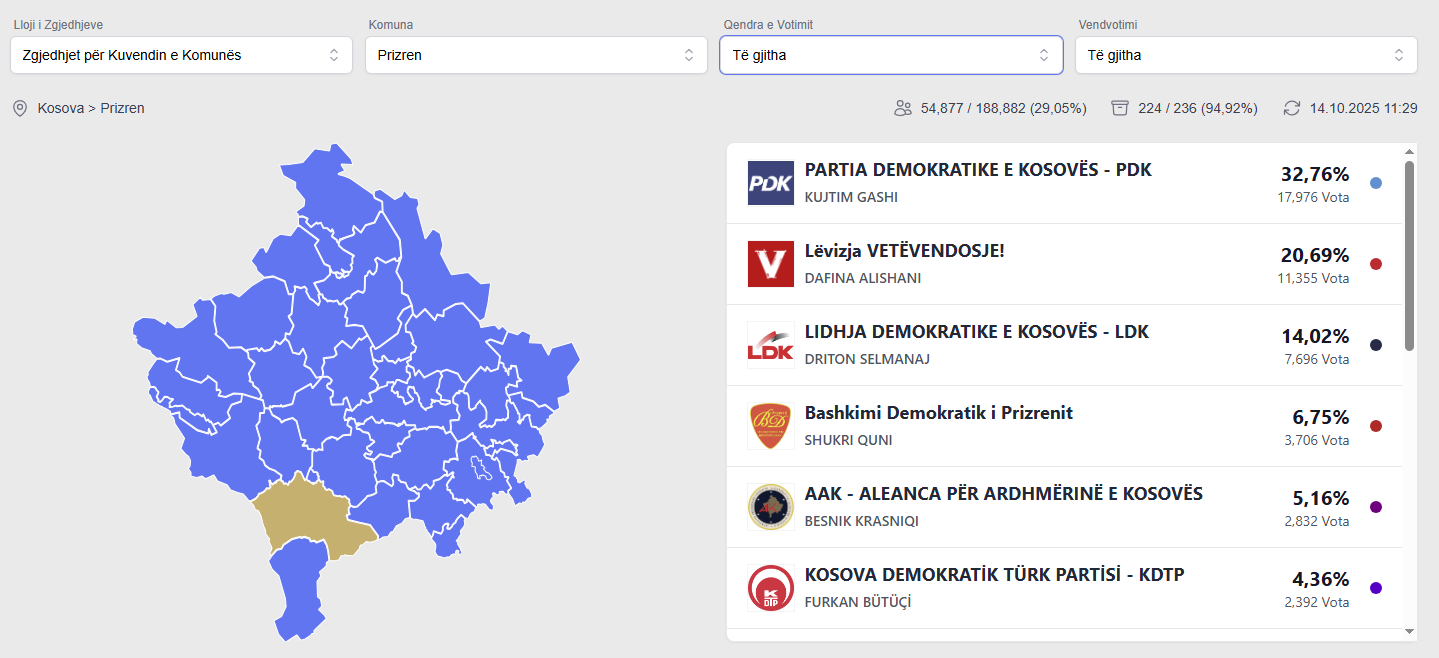Click the ballot box counted icon

[1120, 108]
